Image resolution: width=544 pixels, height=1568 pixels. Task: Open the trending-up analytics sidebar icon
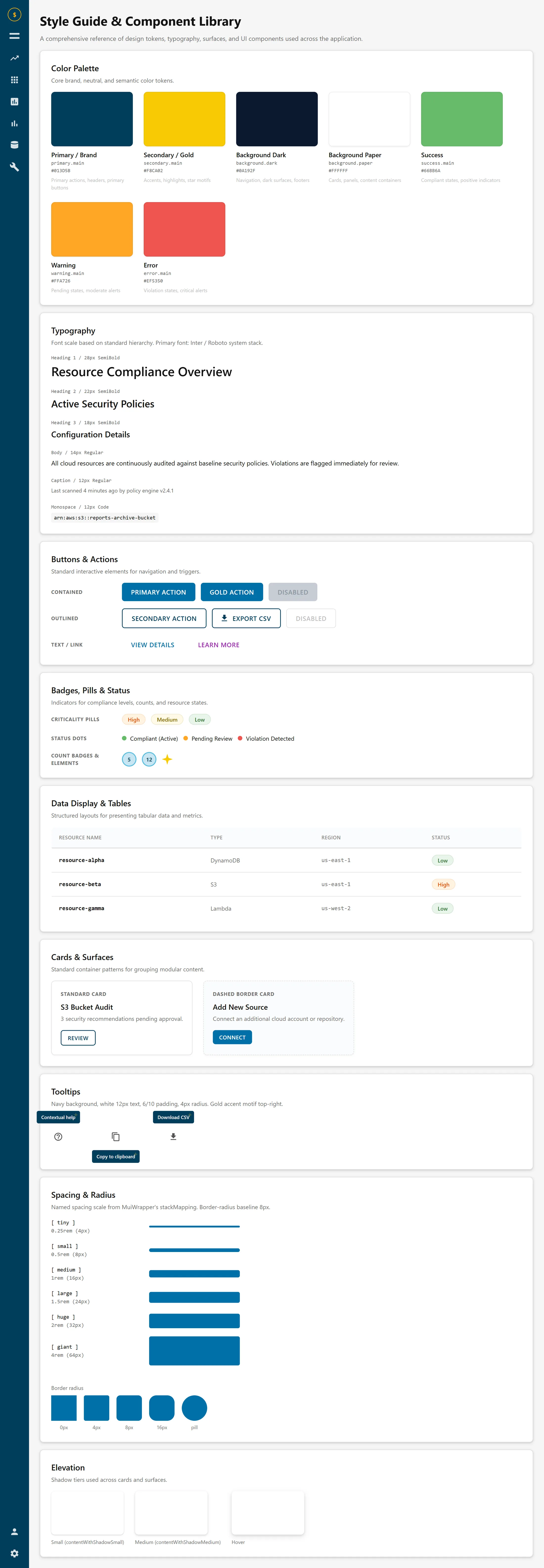(x=14, y=58)
